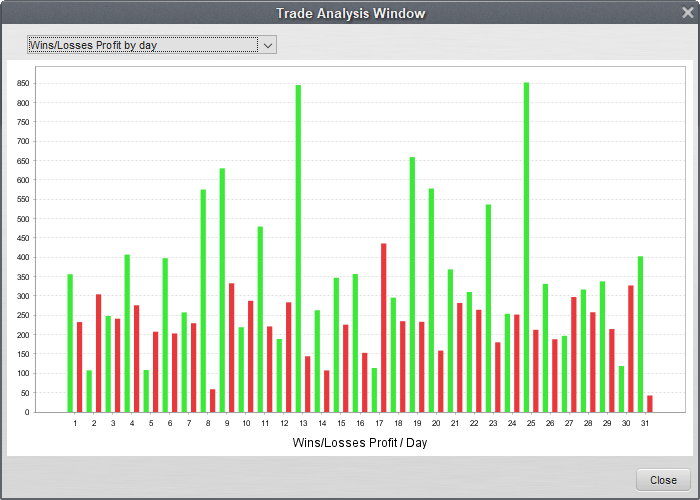The image size is (700, 500).
Task: Click the x-axis label 25
Action: pyautogui.click(x=531, y=423)
